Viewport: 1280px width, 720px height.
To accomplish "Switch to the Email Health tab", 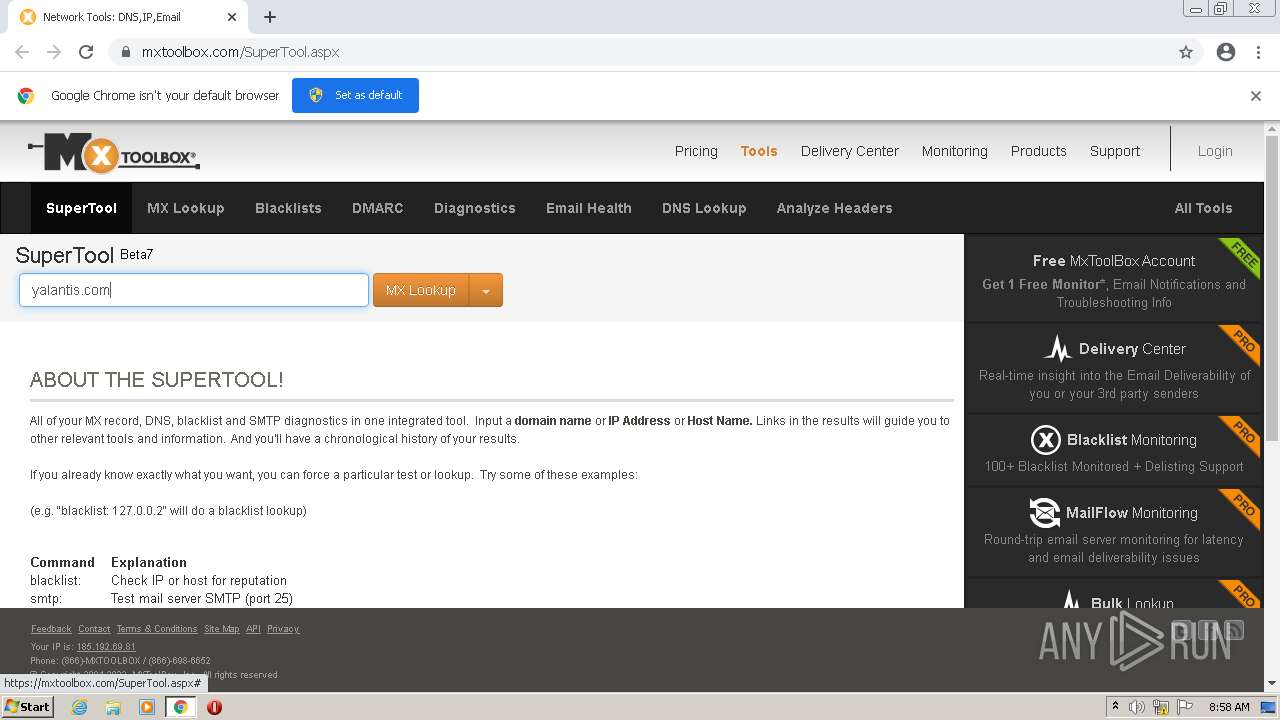I will click(x=589, y=208).
